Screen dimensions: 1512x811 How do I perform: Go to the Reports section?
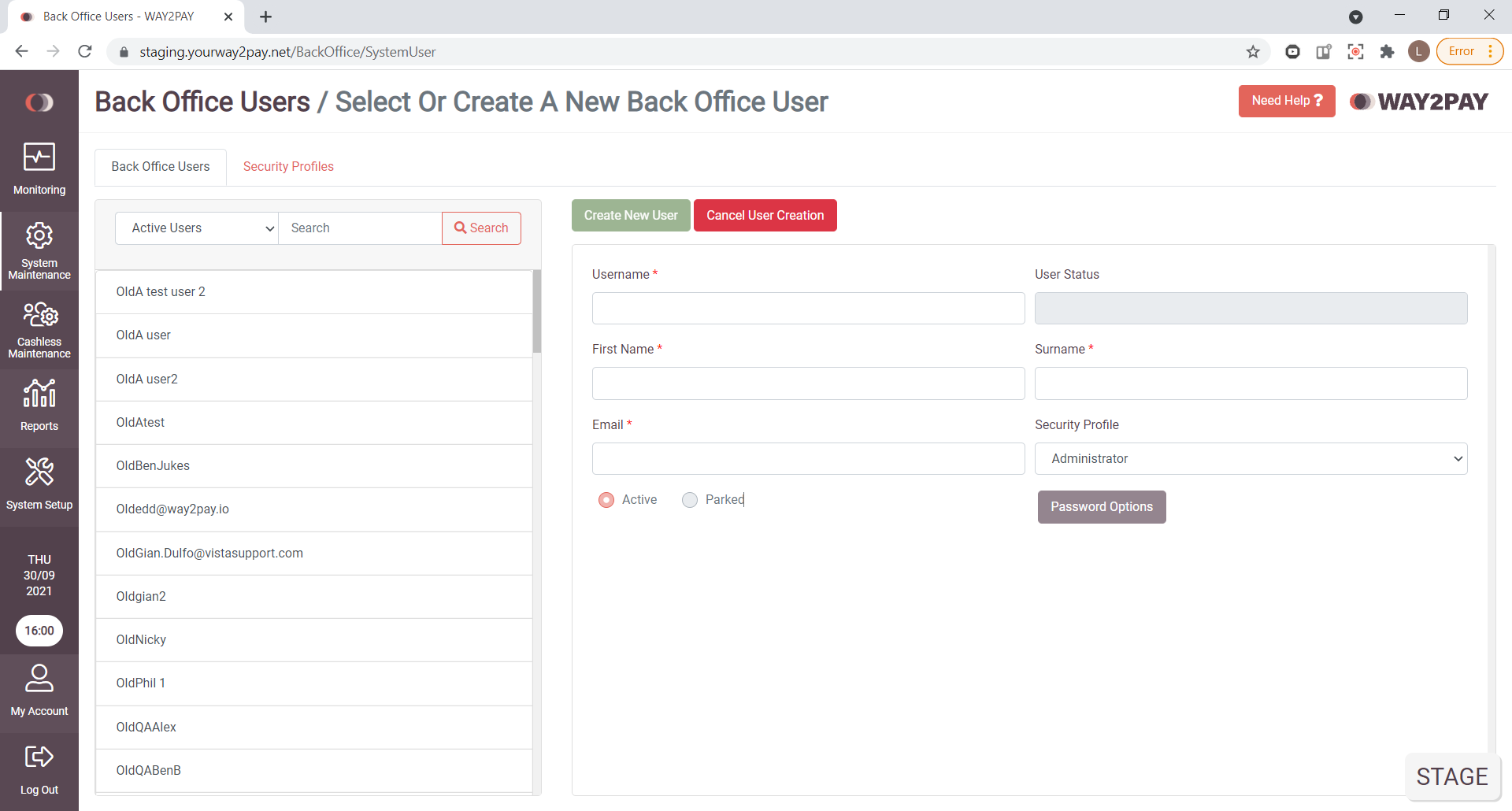pyautogui.click(x=39, y=405)
